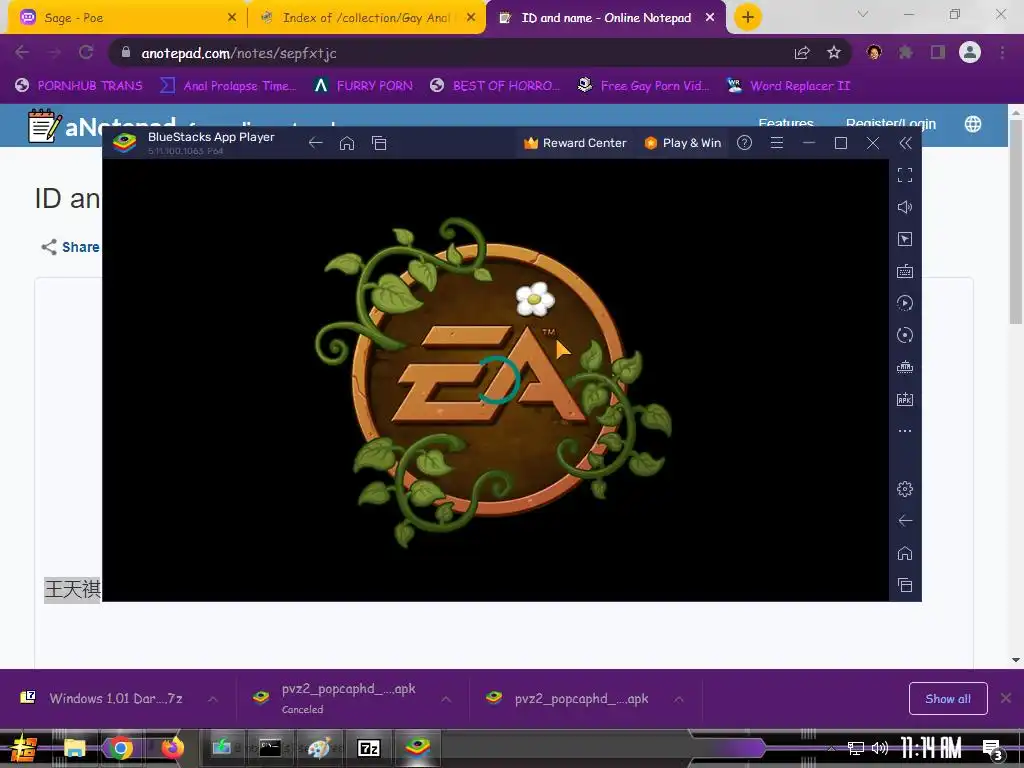Open Paint from the taskbar

click(319, 748)
